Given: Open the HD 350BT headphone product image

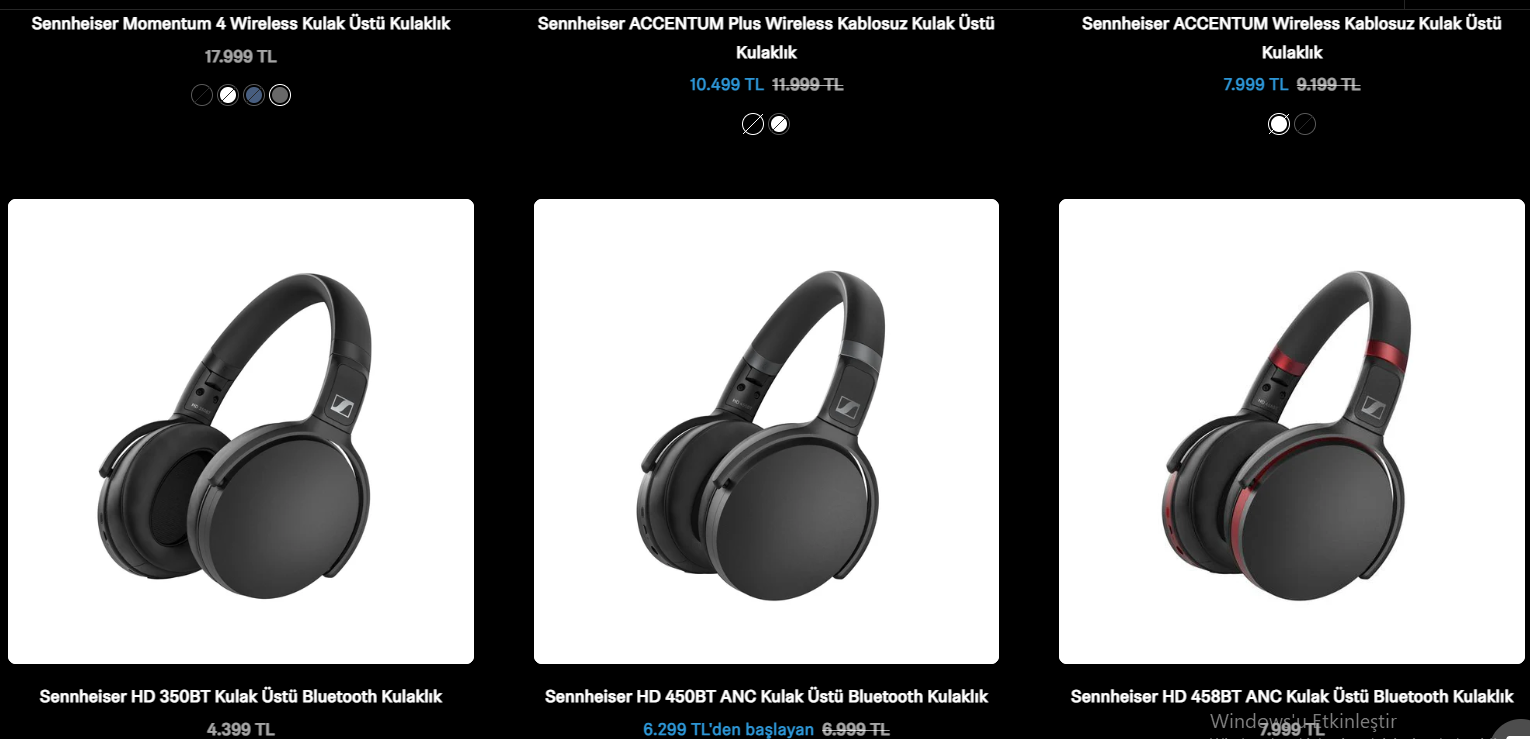Looking at the screenshot, I should tap(241, 431).
